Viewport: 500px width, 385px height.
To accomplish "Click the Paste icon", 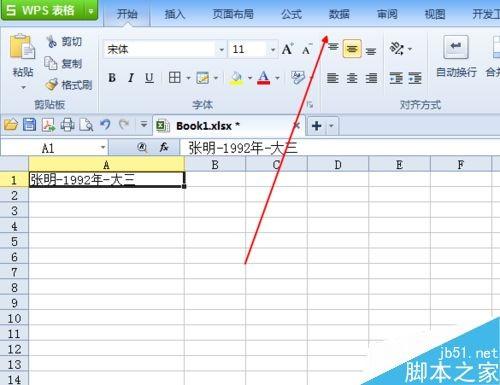I will tap(22, 47).
